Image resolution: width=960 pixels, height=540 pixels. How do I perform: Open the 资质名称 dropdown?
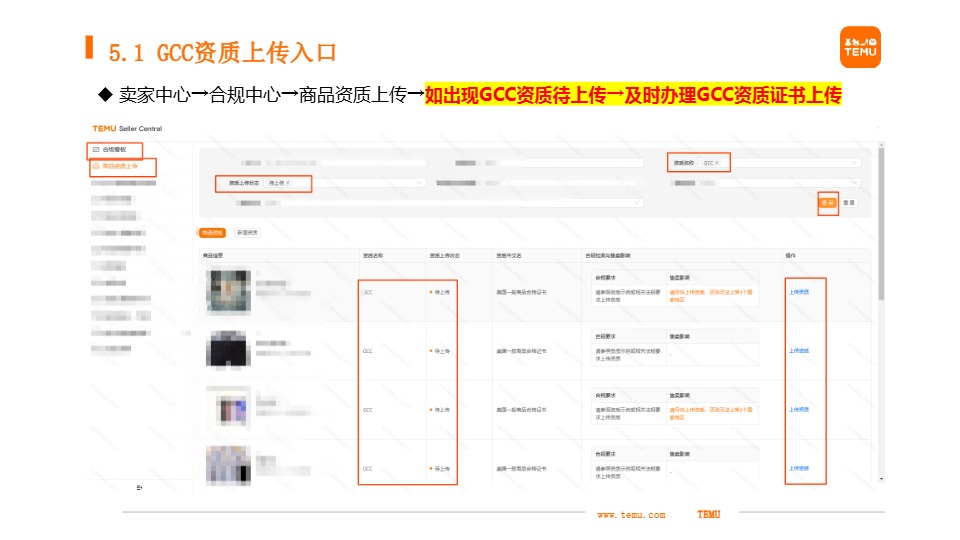(779, 163)
